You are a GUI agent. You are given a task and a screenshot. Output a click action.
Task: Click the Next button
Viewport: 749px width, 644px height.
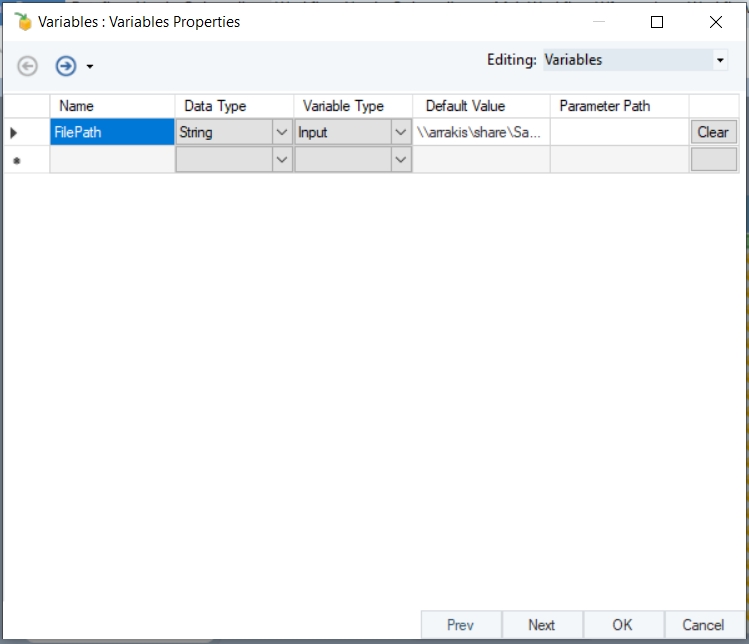[x=541, y=625]
